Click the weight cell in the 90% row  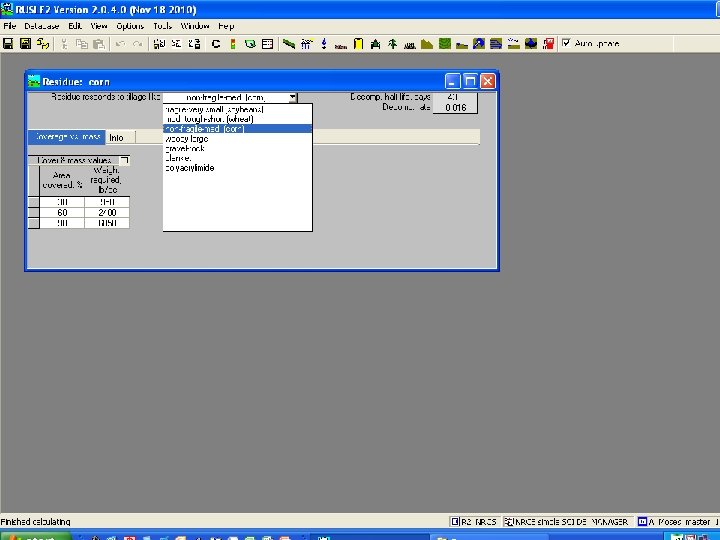(107, 223)
